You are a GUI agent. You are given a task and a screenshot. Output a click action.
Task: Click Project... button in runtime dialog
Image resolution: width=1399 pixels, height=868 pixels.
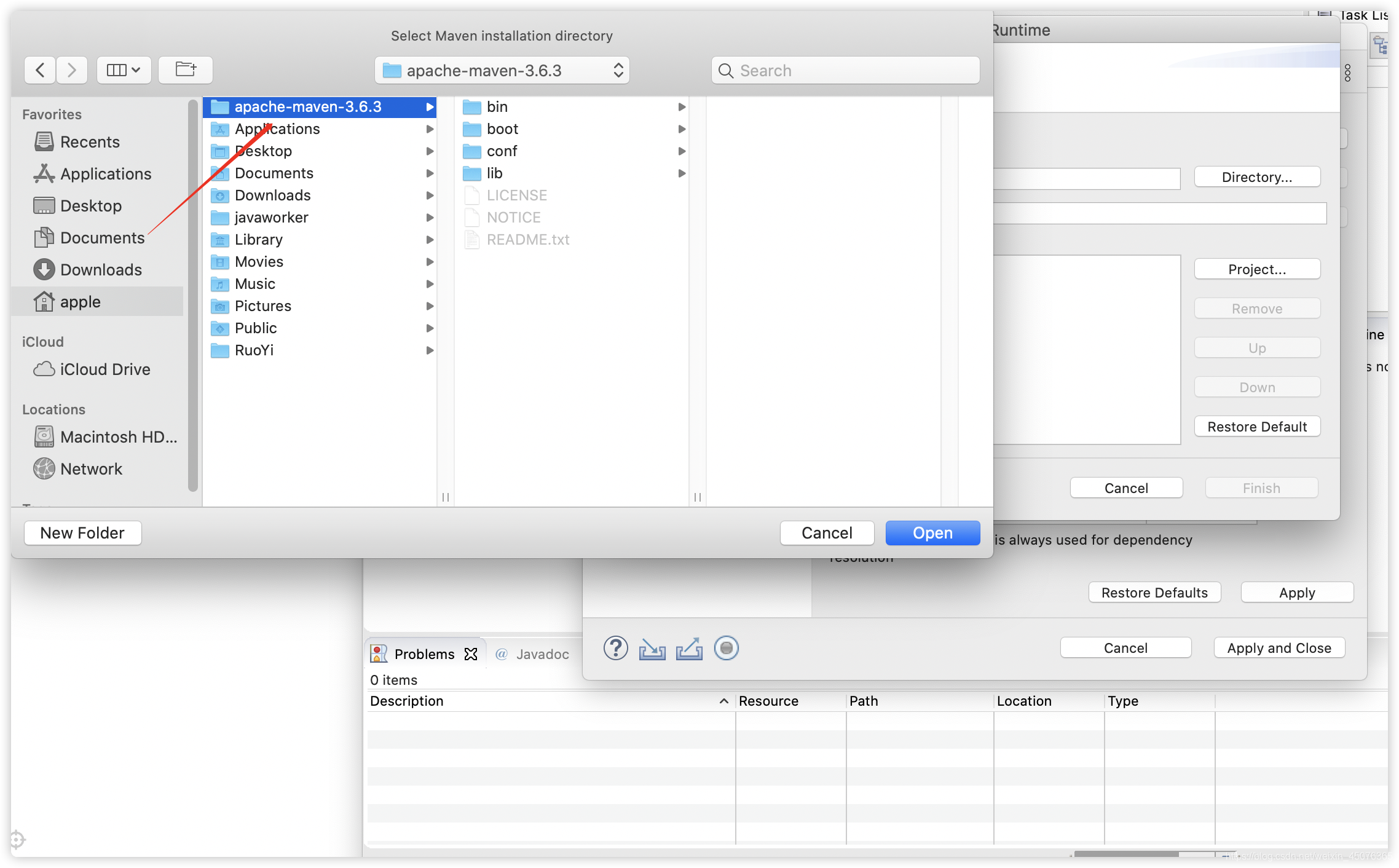(1257, 269)
